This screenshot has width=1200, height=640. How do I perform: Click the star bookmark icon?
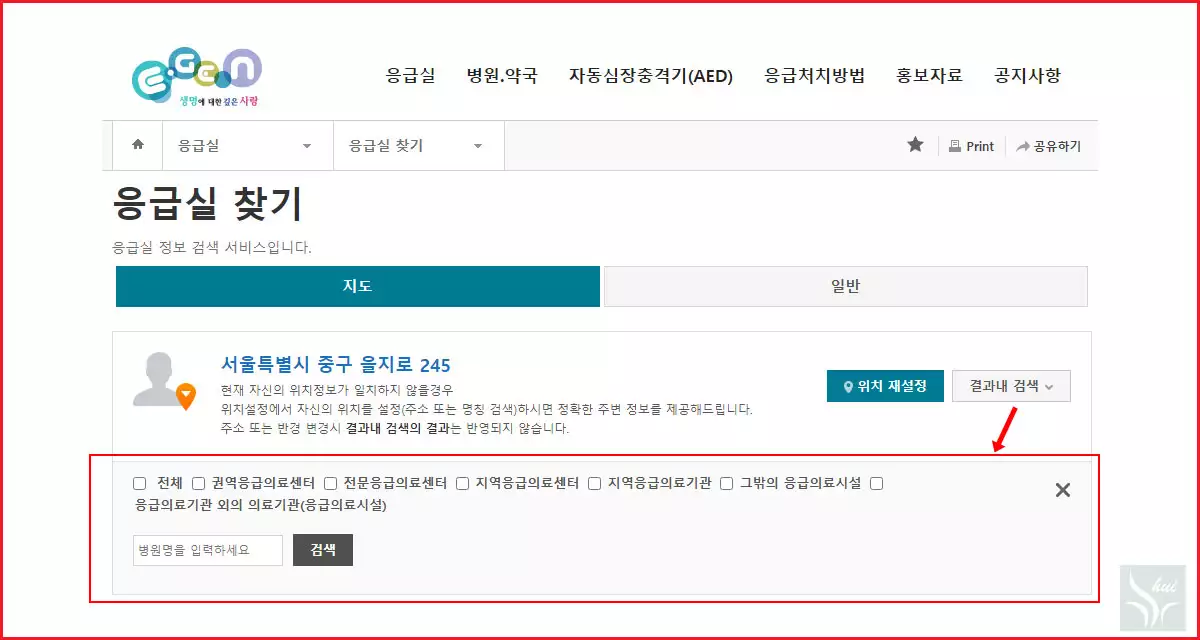point(915,144)
